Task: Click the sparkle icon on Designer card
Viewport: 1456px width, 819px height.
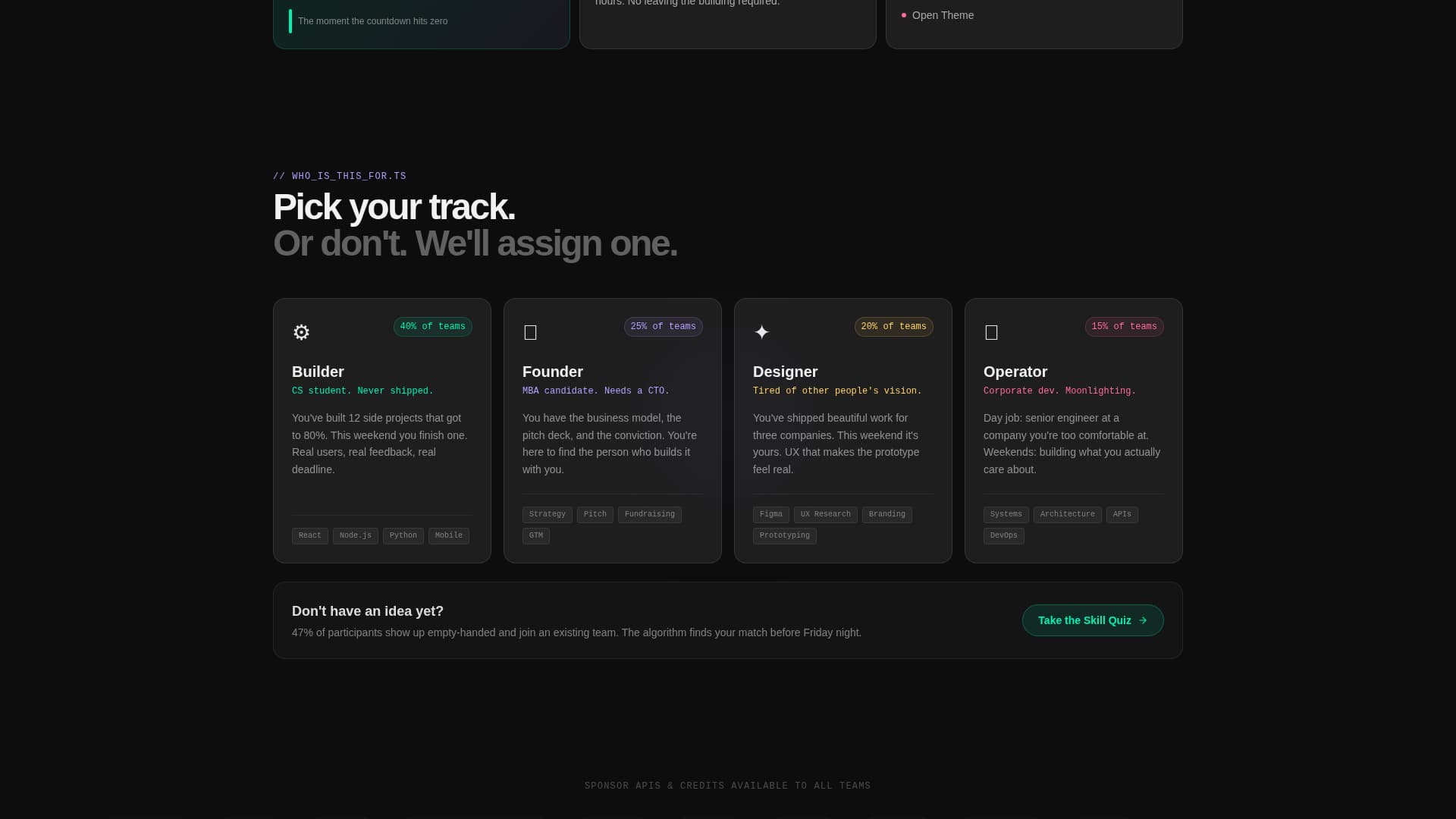Action: pyautogui.click(x=761, y=332)
